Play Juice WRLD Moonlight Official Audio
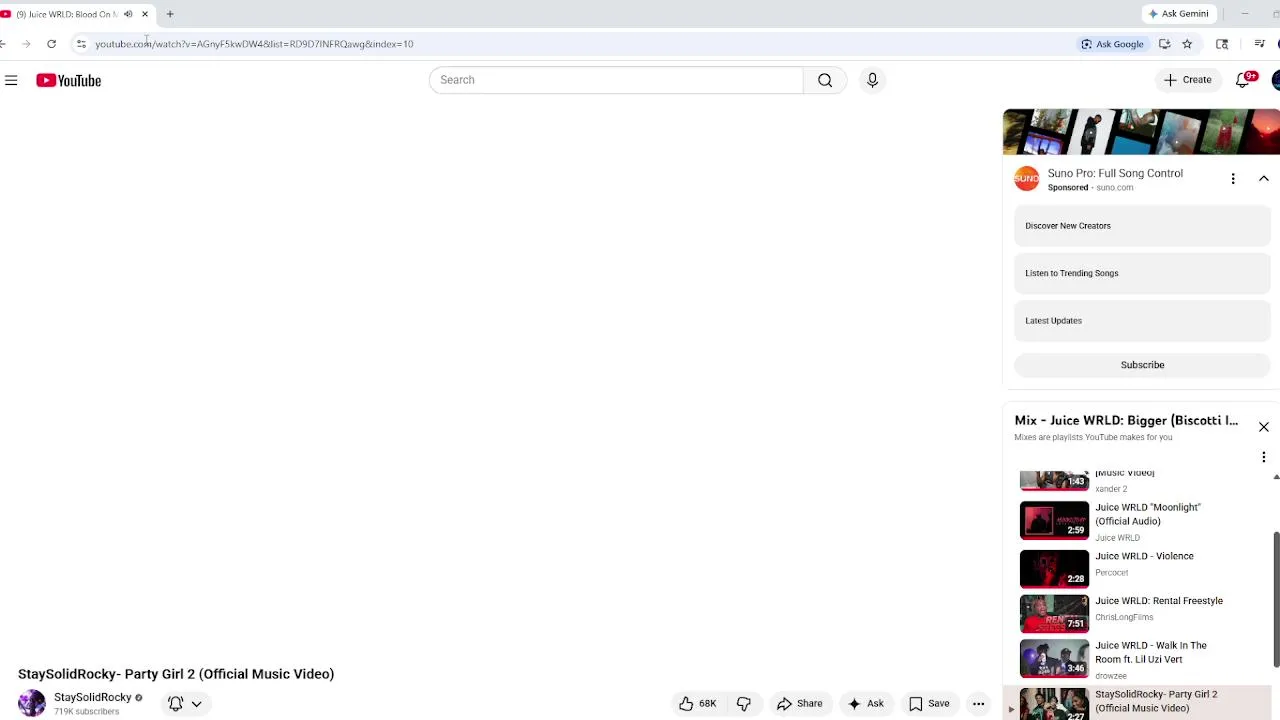Image resolution: width=1280 pixels, height=720 pixels. tap(1148, 514)
